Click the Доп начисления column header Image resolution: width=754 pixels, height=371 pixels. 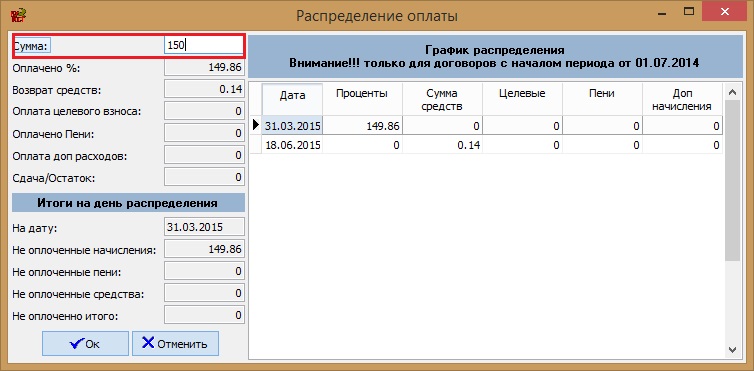(682, 99)
